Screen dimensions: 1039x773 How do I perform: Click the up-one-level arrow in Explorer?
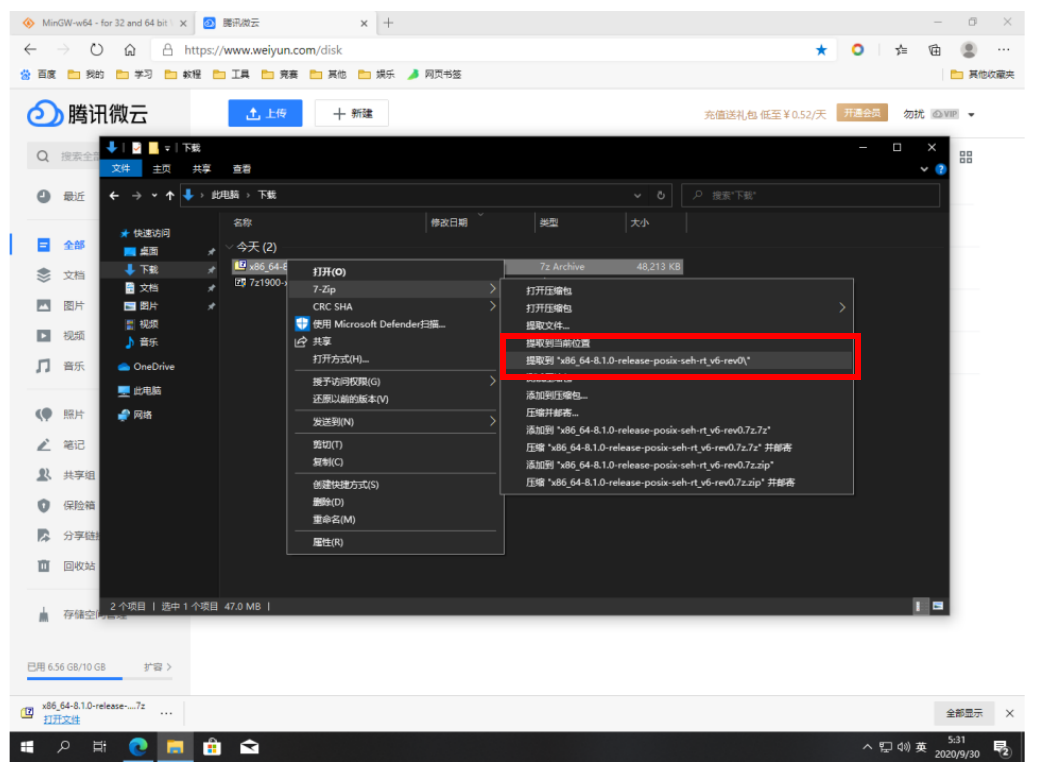coord(170,196)
